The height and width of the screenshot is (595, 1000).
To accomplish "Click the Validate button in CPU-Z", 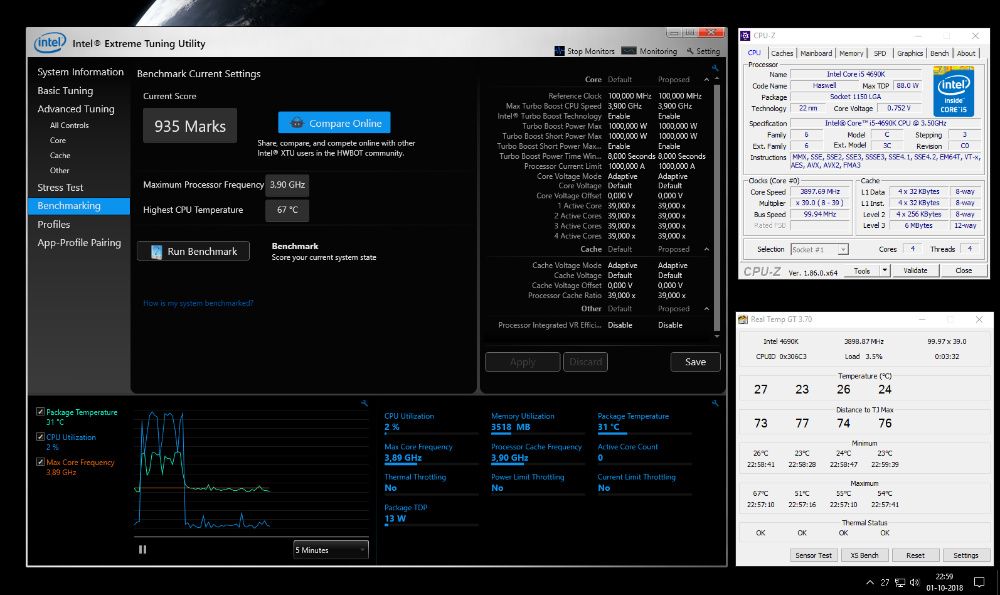I will tap(915, 270).
